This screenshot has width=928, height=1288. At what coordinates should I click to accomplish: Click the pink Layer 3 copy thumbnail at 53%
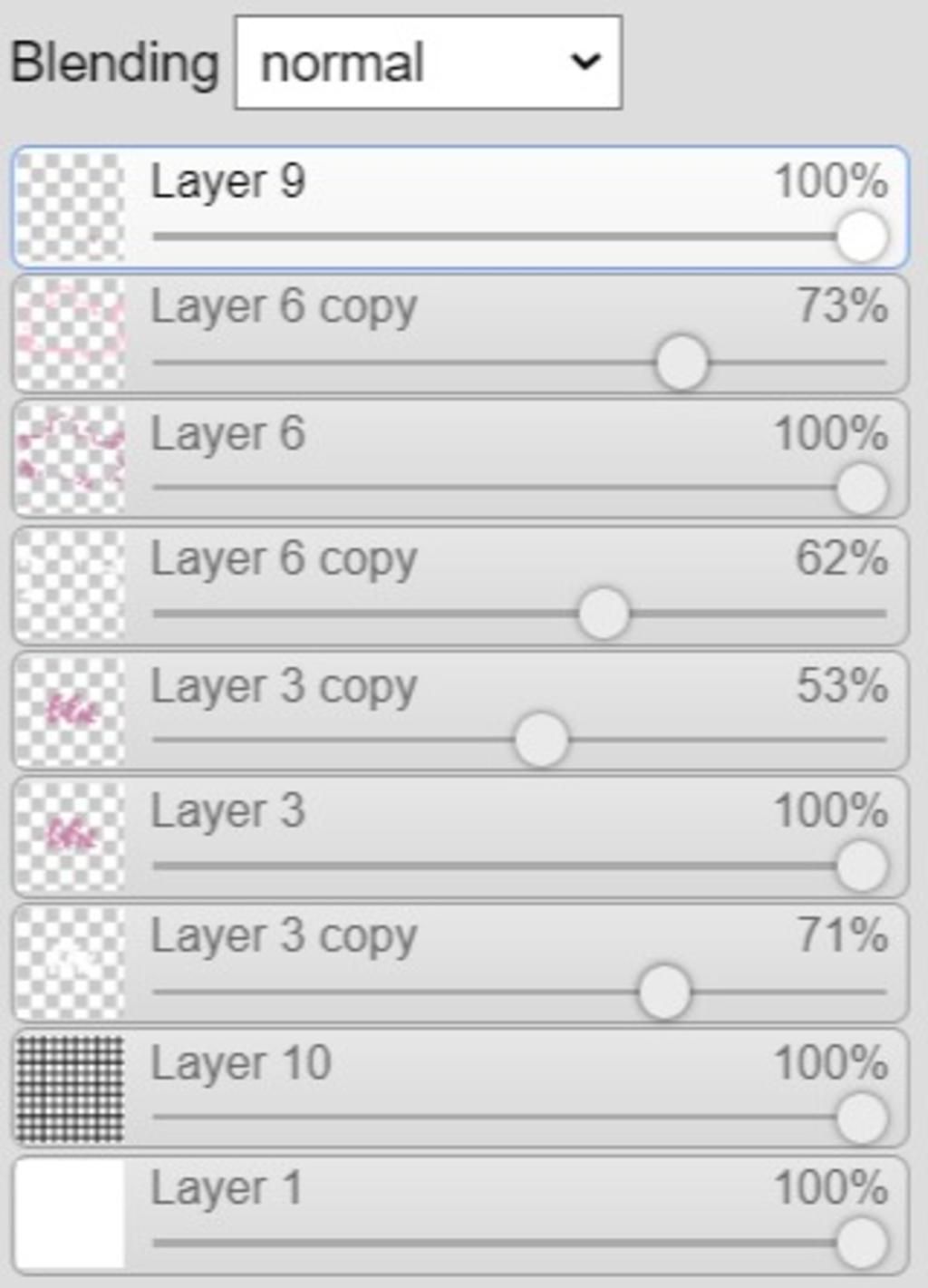click(71, 712)
